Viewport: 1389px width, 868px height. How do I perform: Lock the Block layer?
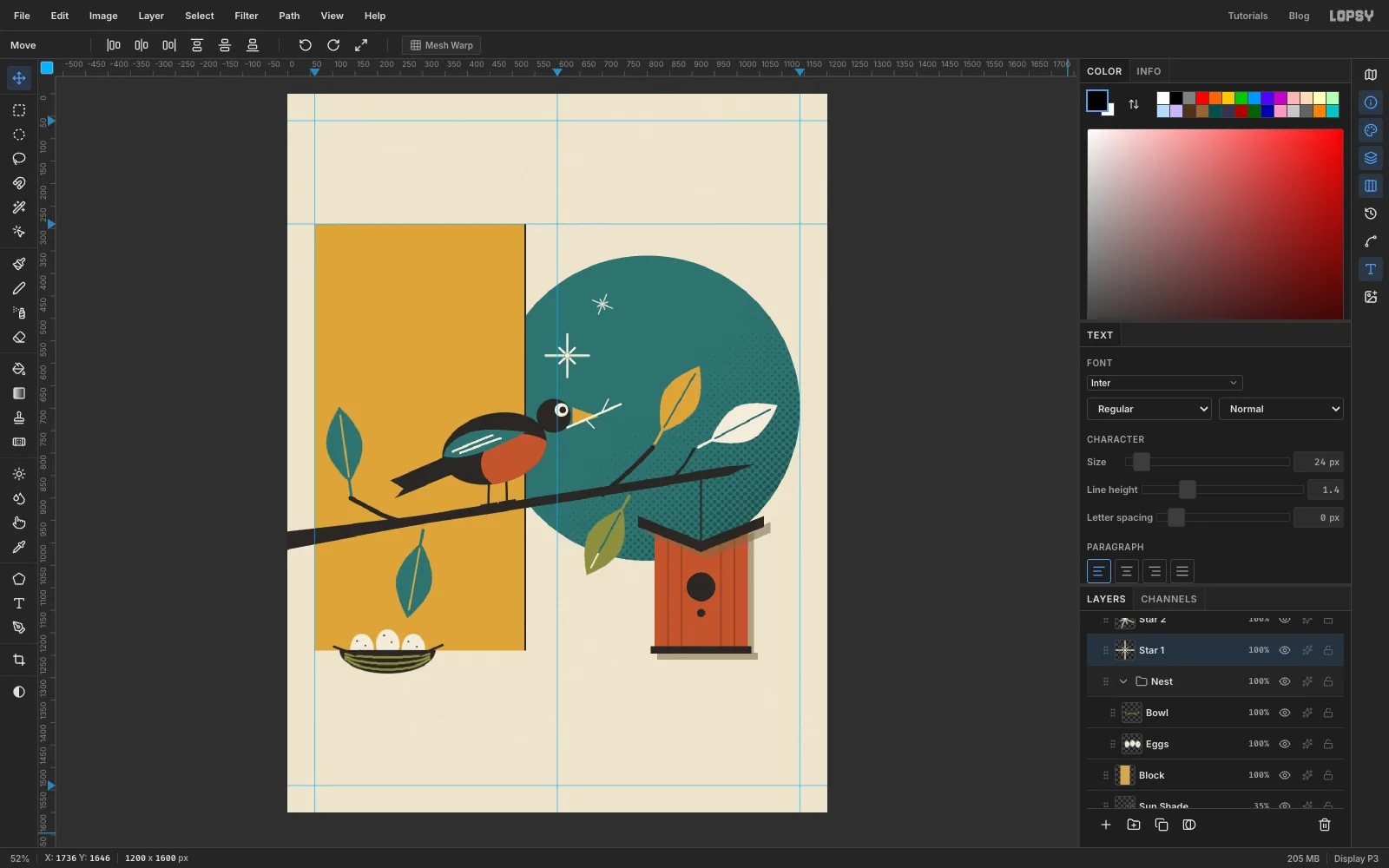point(1328,775)
